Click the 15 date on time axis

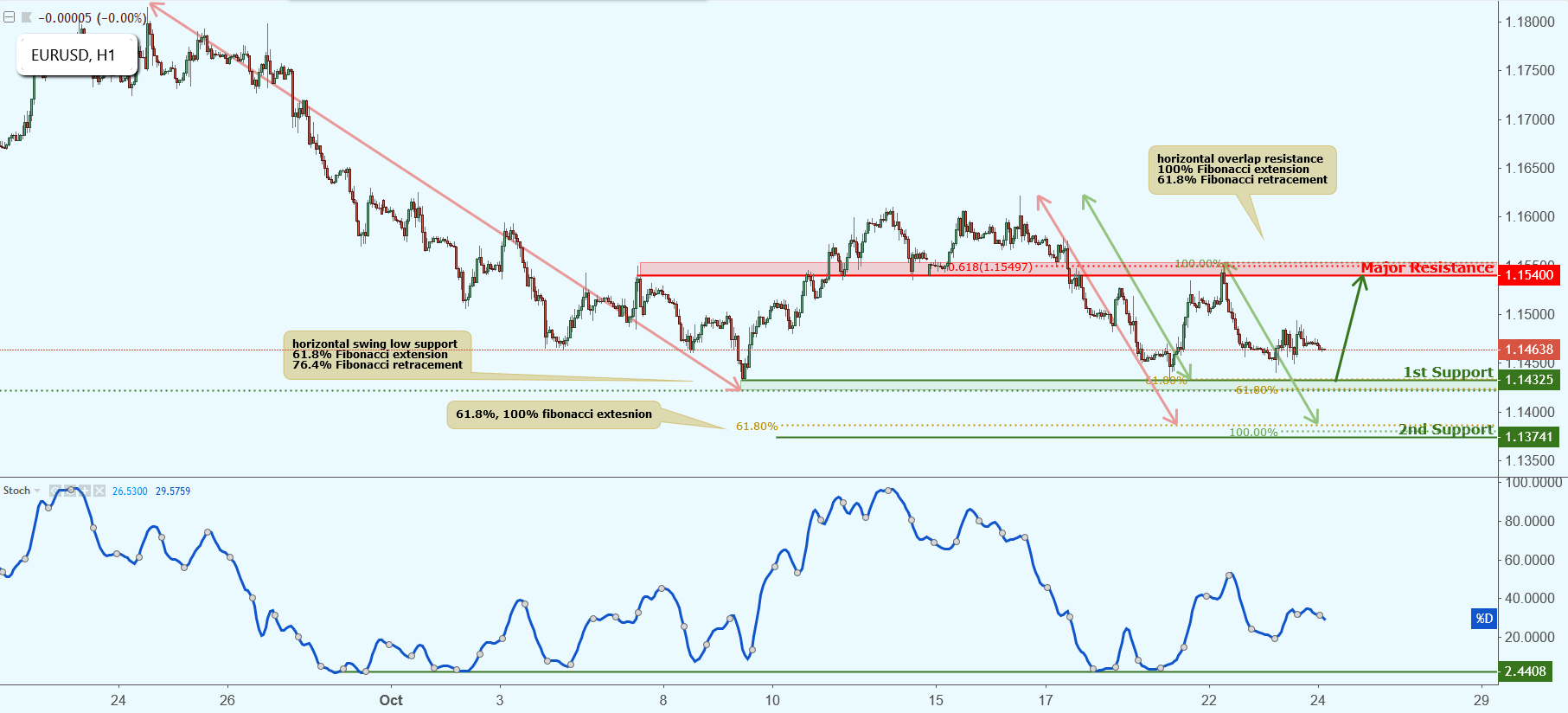coord(936,700)
